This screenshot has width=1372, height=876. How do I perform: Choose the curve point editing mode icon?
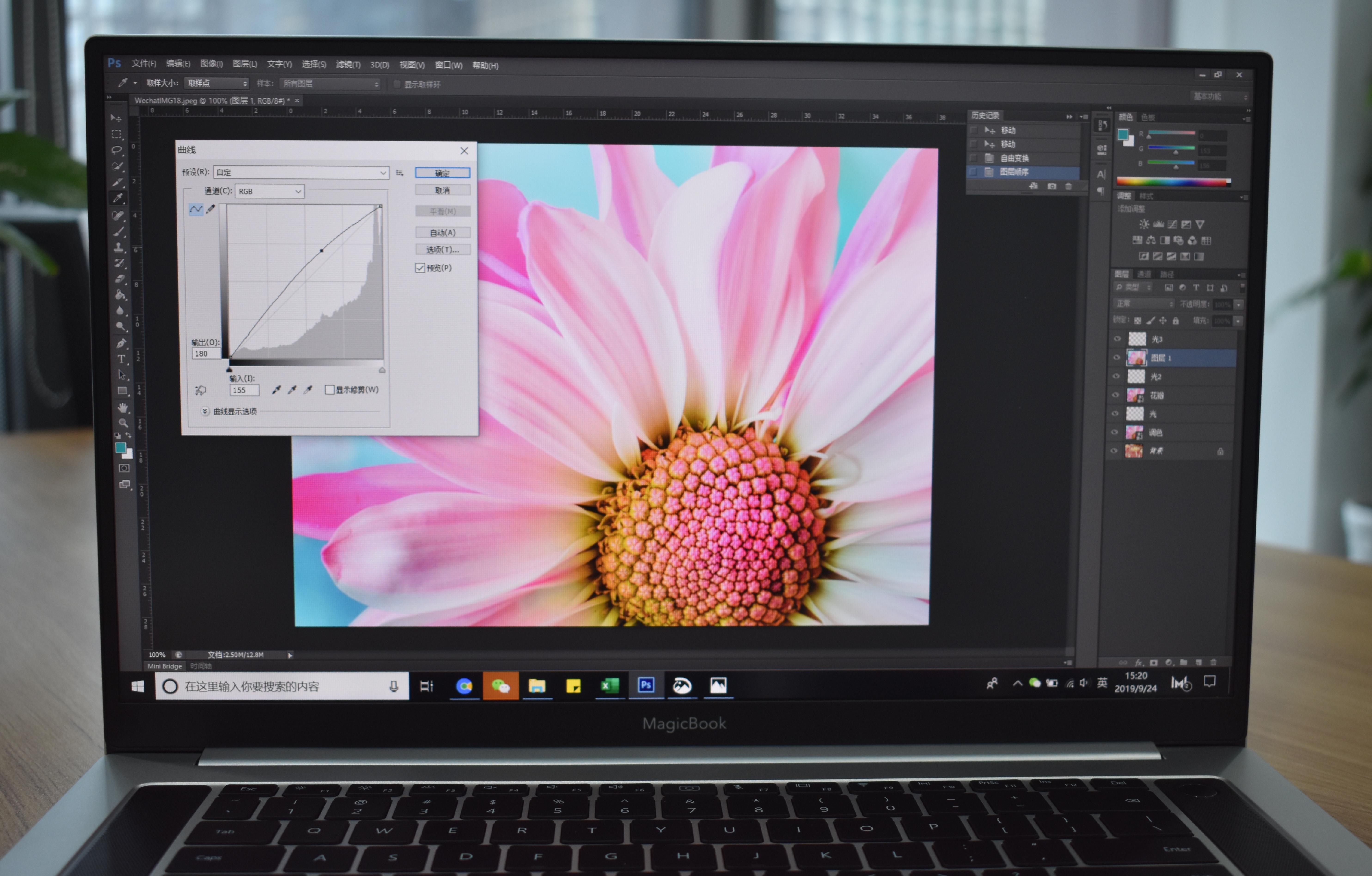(196, 210)
